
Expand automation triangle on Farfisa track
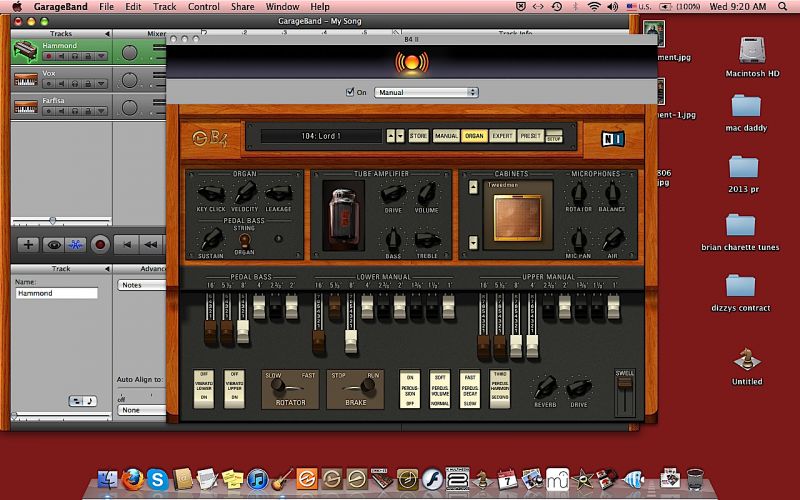(101, 111)
